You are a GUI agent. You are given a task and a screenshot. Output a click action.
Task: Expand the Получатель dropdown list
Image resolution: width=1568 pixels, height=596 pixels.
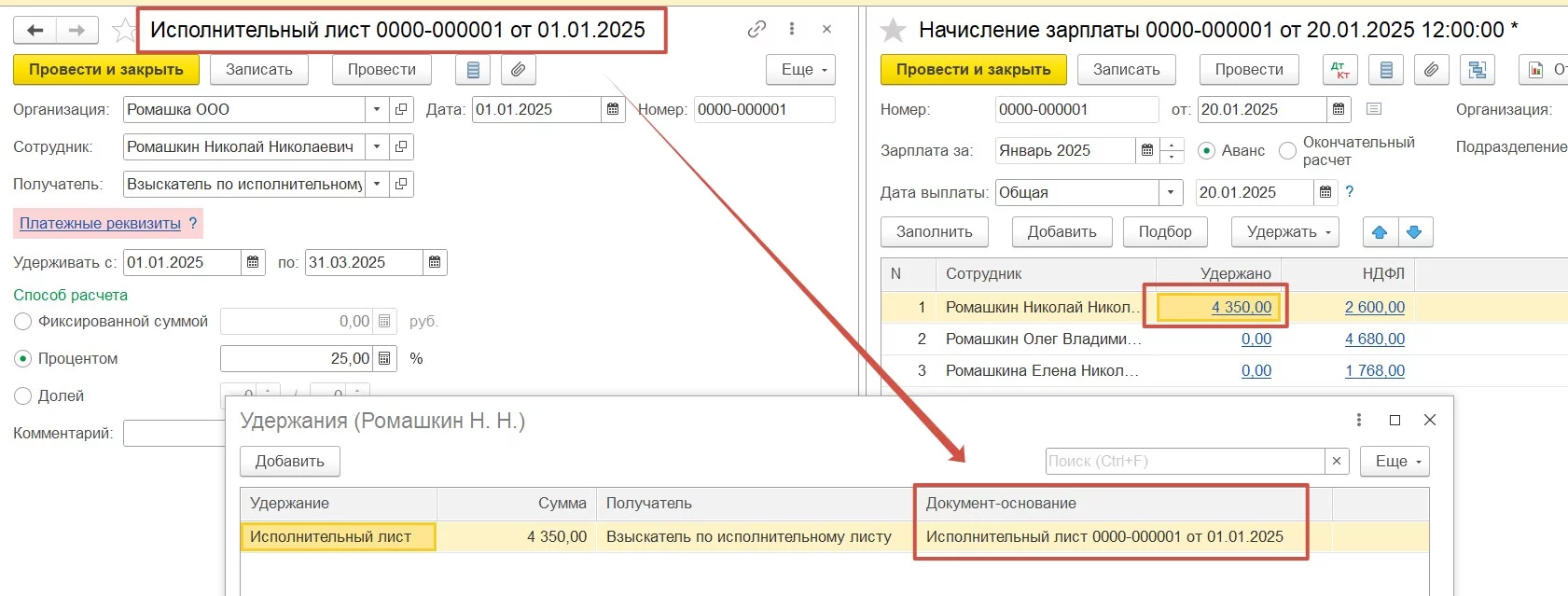(377, 184)
